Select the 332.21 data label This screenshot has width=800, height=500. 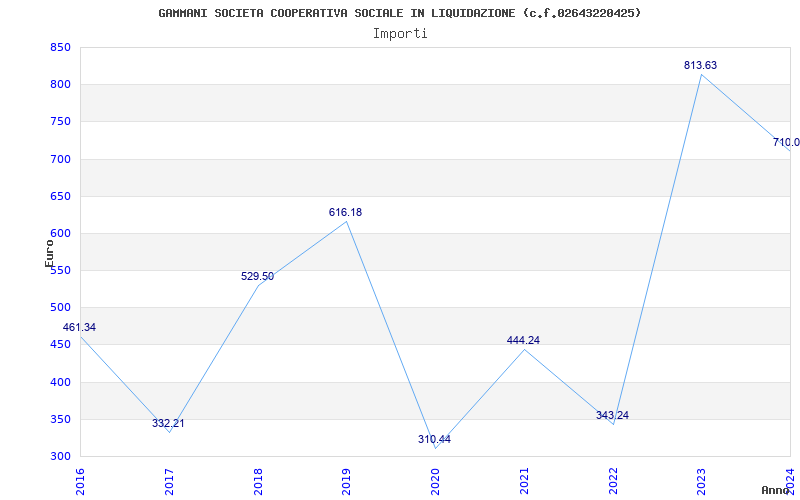click(x=168, y=423)
